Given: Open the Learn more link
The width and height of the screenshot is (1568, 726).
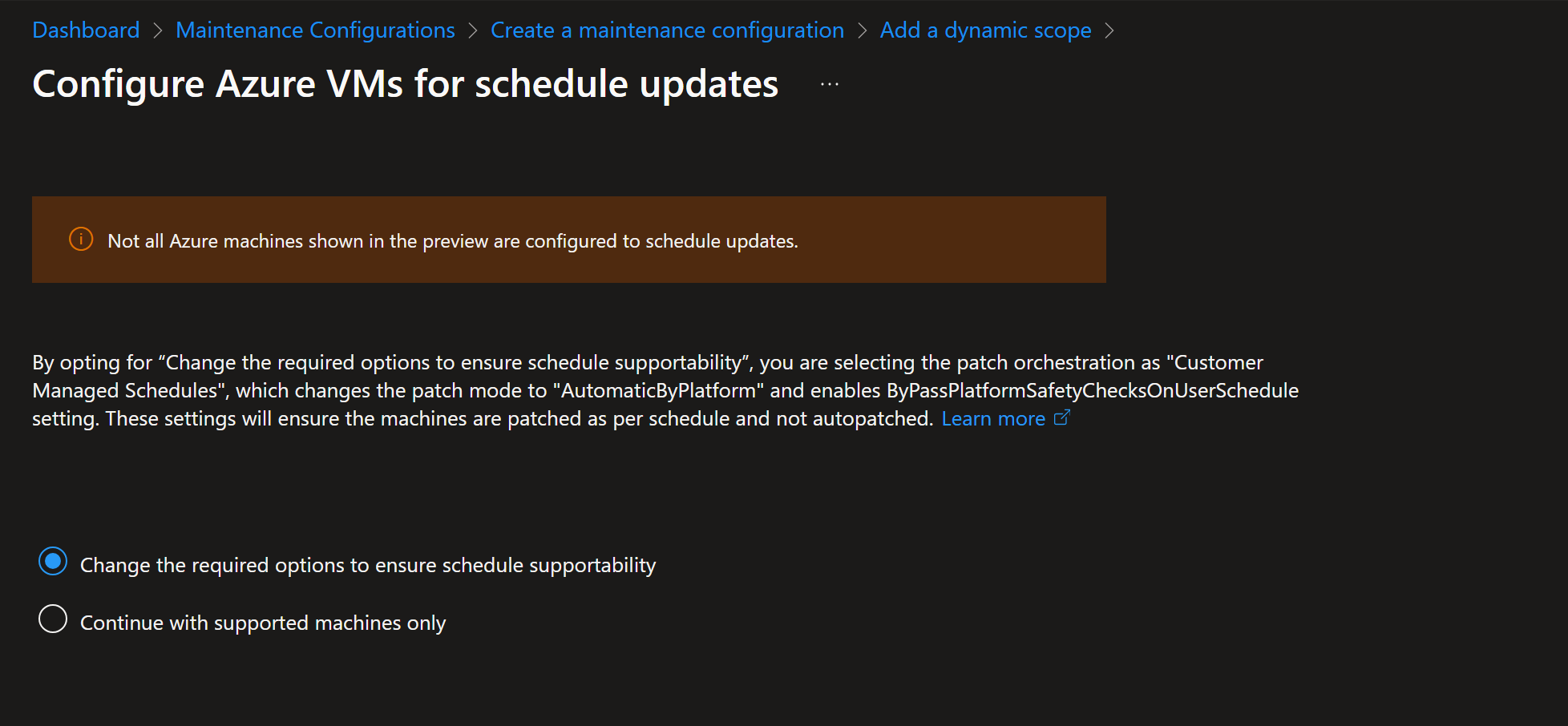Looking at the screenshot, I should 993,417.
